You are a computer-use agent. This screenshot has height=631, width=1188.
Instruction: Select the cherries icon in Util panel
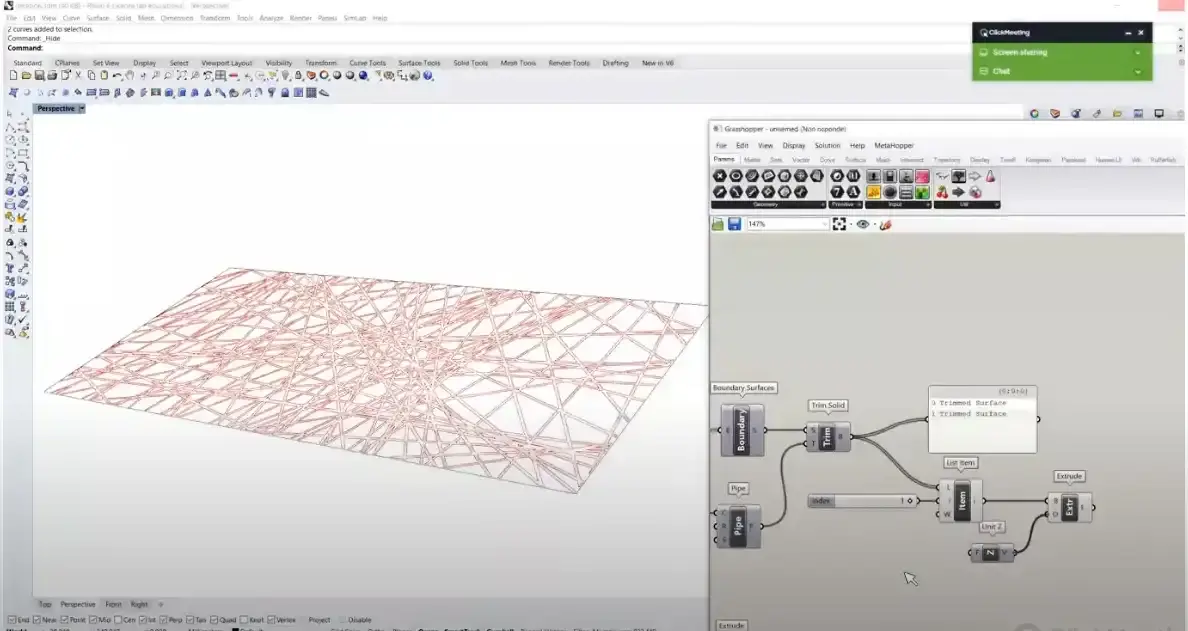[943, 192]
